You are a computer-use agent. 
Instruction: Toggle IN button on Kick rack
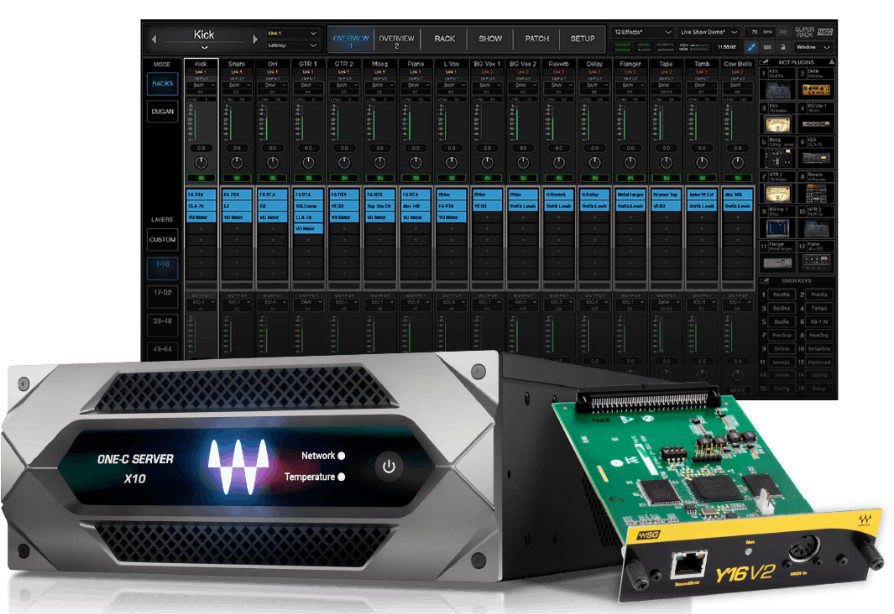[x=201, y=178]
